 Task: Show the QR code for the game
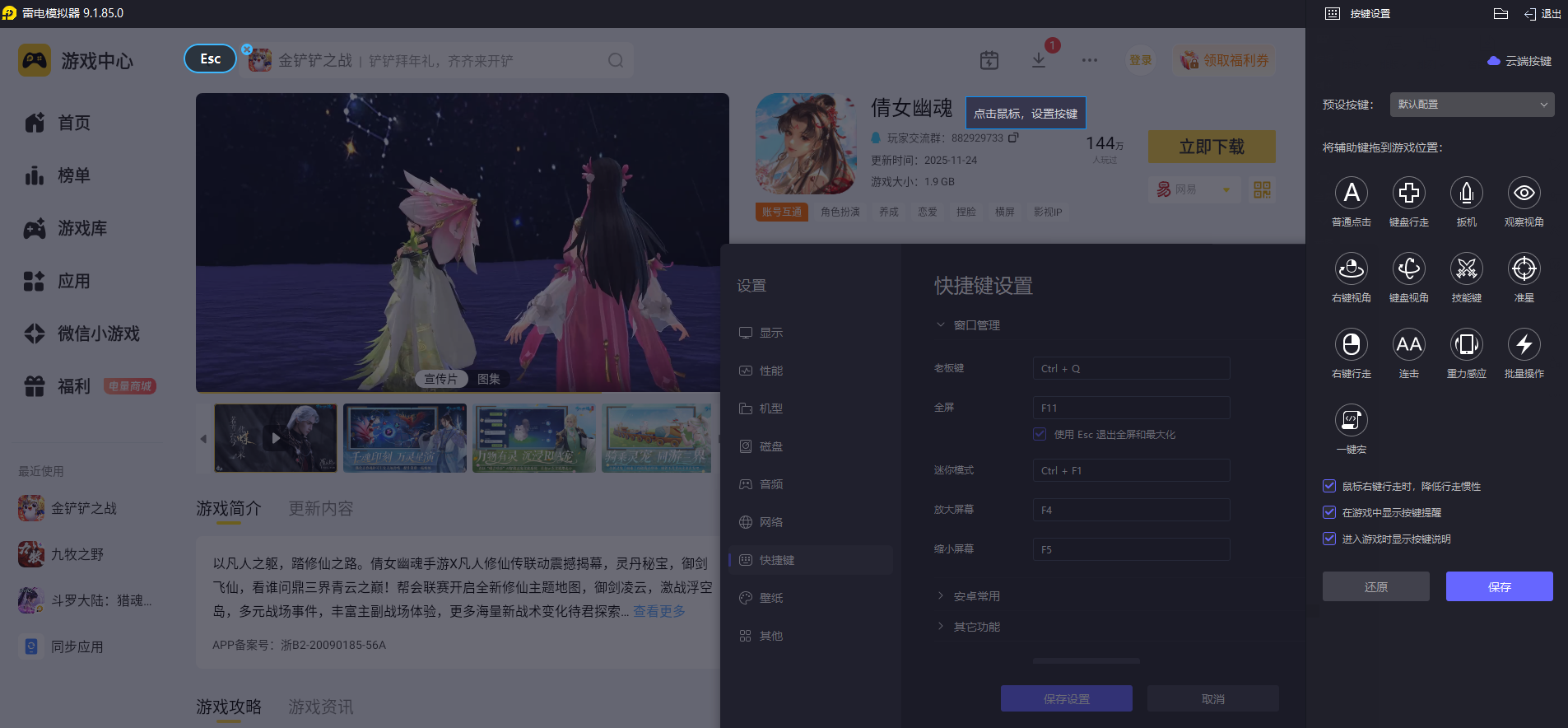(1262, 189)
